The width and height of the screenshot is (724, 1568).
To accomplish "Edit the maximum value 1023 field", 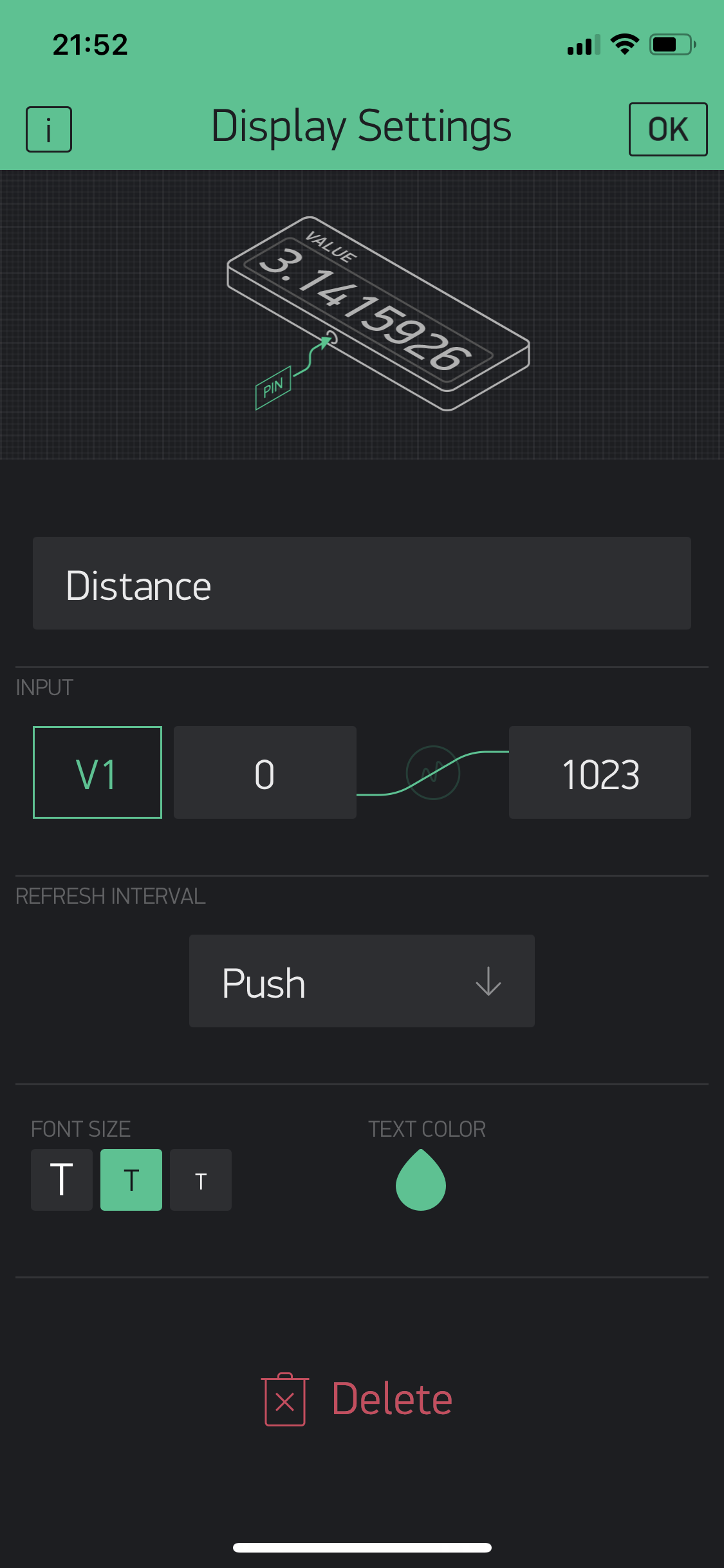I will pyautogui.click(x=600, y=772).
